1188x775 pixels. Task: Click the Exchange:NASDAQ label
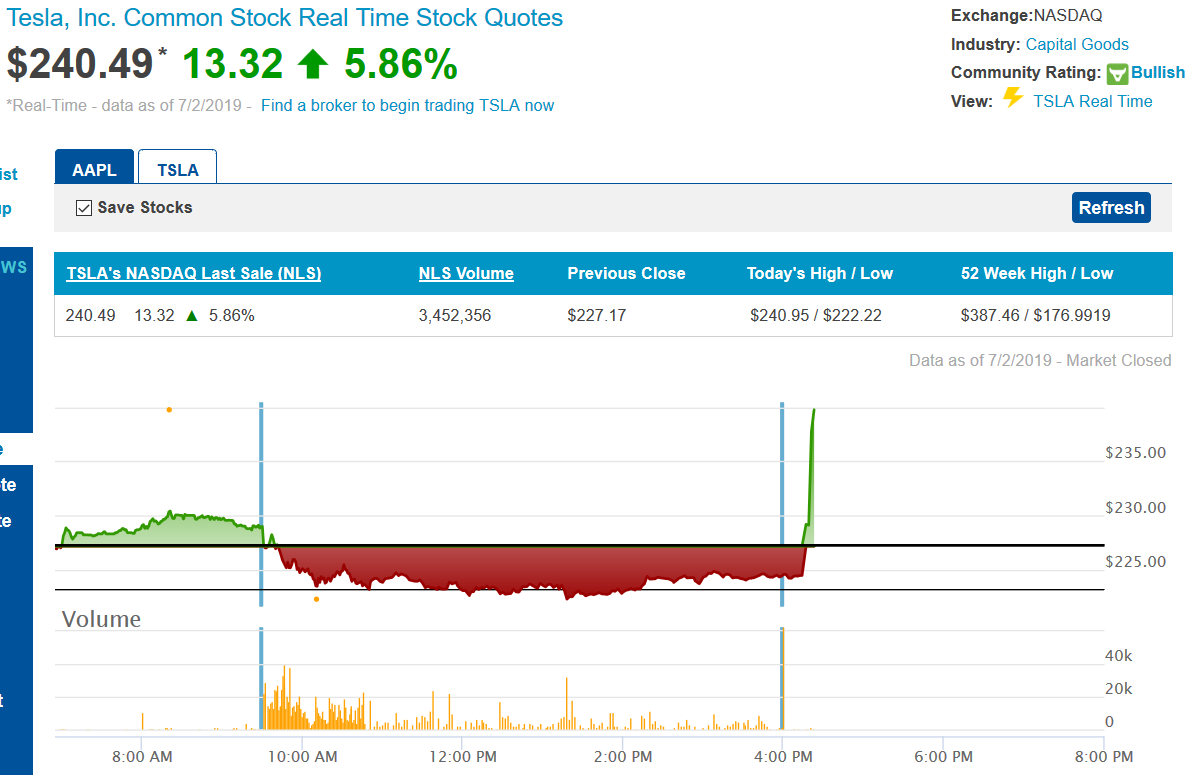tap(1027, 16)
